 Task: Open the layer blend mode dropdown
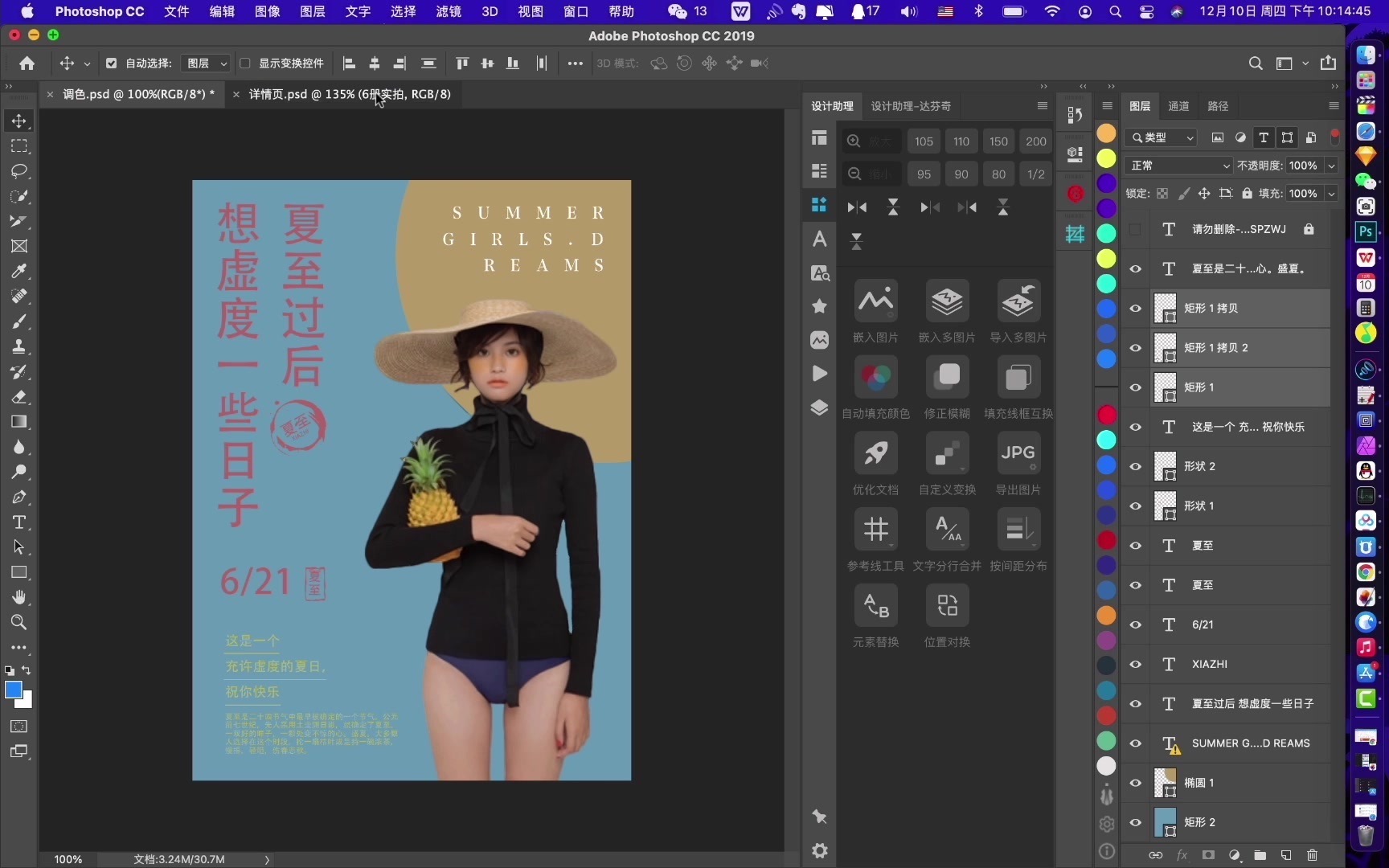click(x=1178, y=165)
